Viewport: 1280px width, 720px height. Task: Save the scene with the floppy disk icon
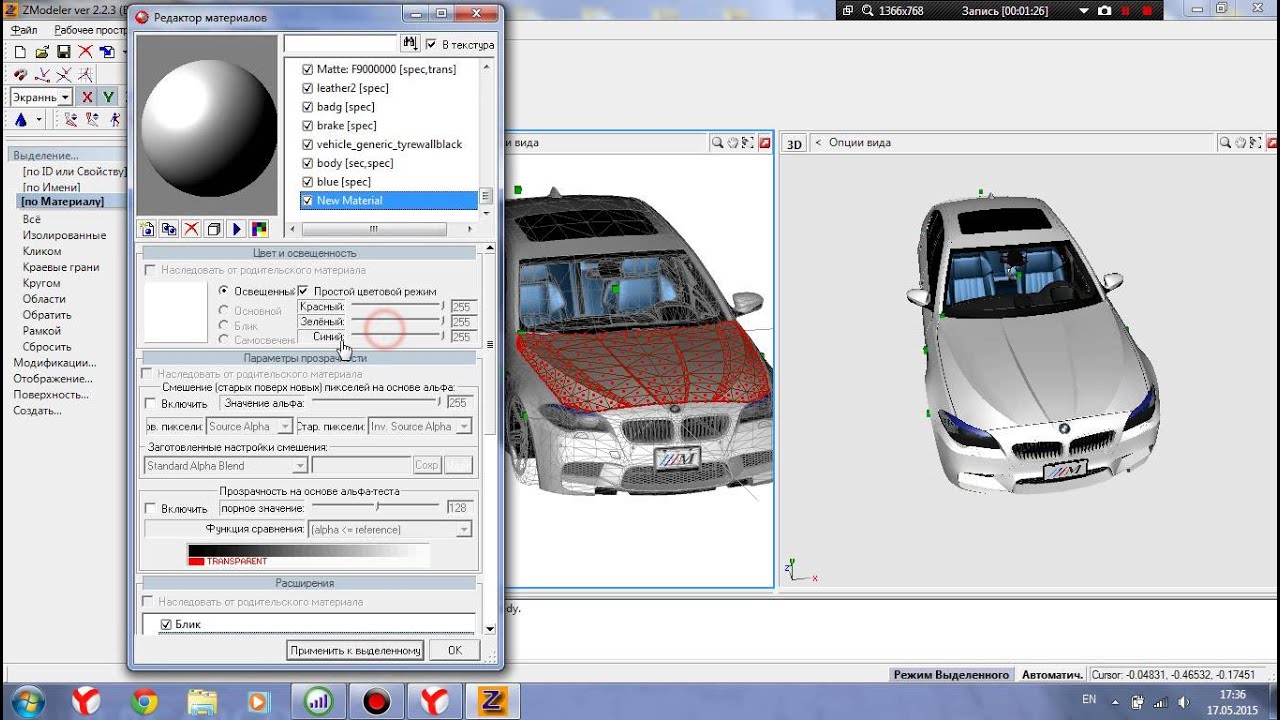coord(63,52)
